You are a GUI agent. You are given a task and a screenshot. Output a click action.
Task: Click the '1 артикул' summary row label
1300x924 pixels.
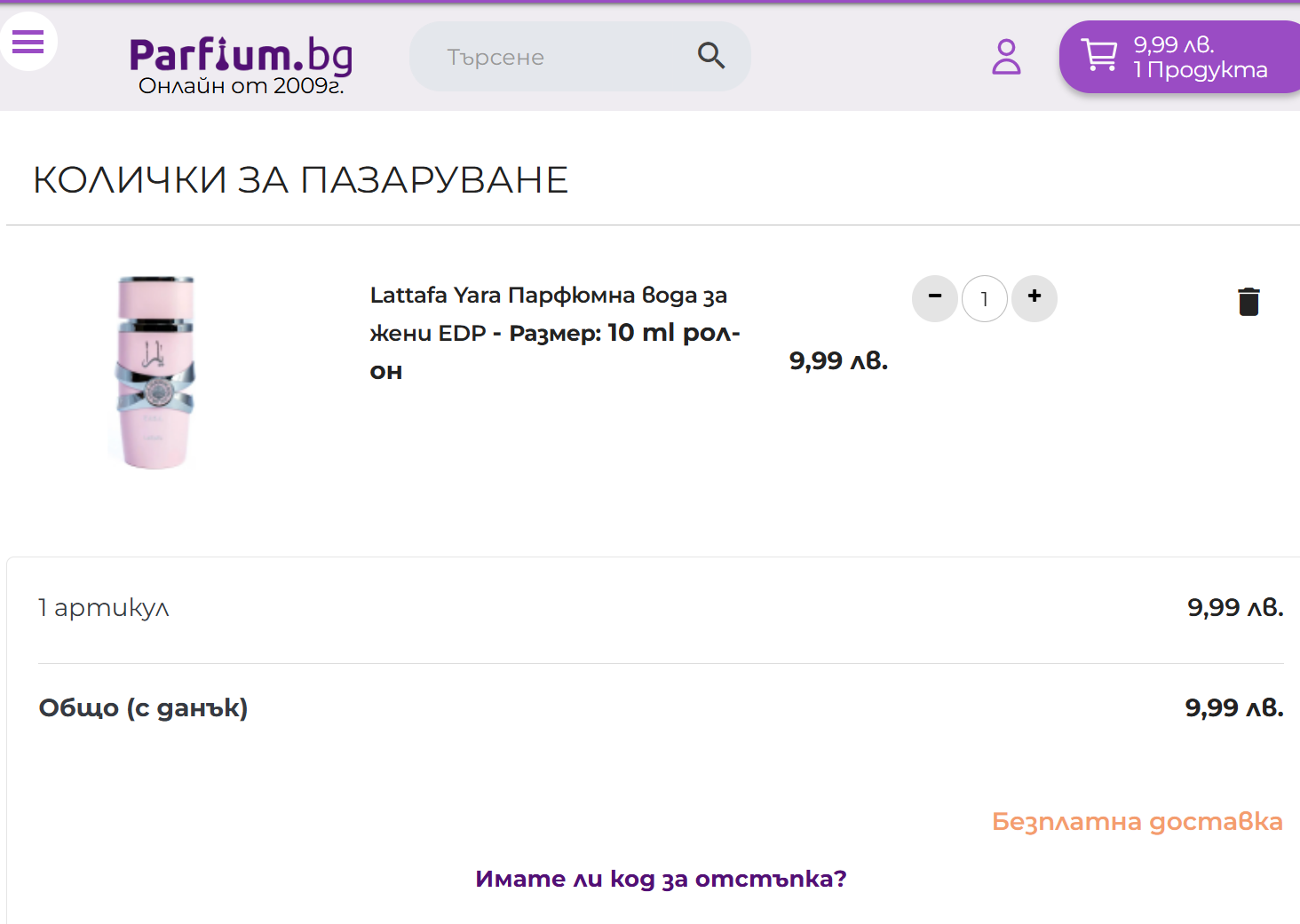[x=103, y=608]
